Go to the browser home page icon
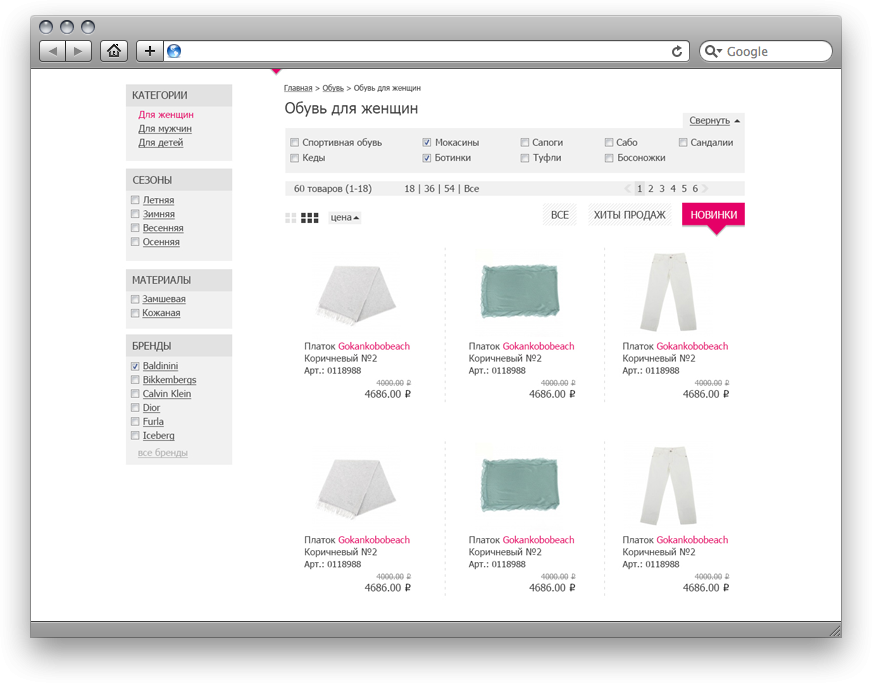872x683 pixels. 114,51
